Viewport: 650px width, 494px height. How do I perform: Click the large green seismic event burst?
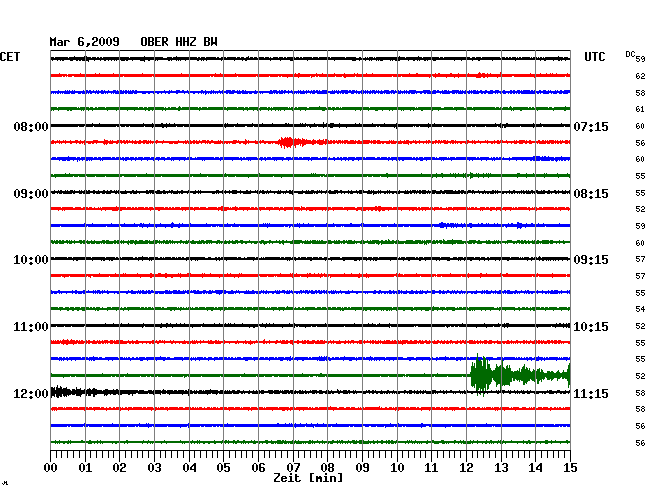pyautogui.click(x=520, y=375)
